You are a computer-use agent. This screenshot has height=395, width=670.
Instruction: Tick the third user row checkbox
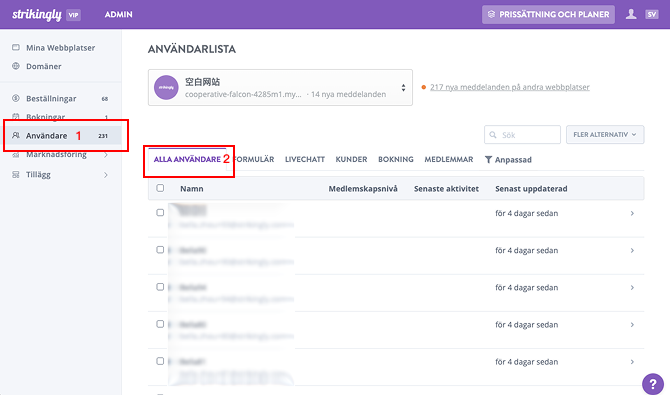(x=160, y=287)
